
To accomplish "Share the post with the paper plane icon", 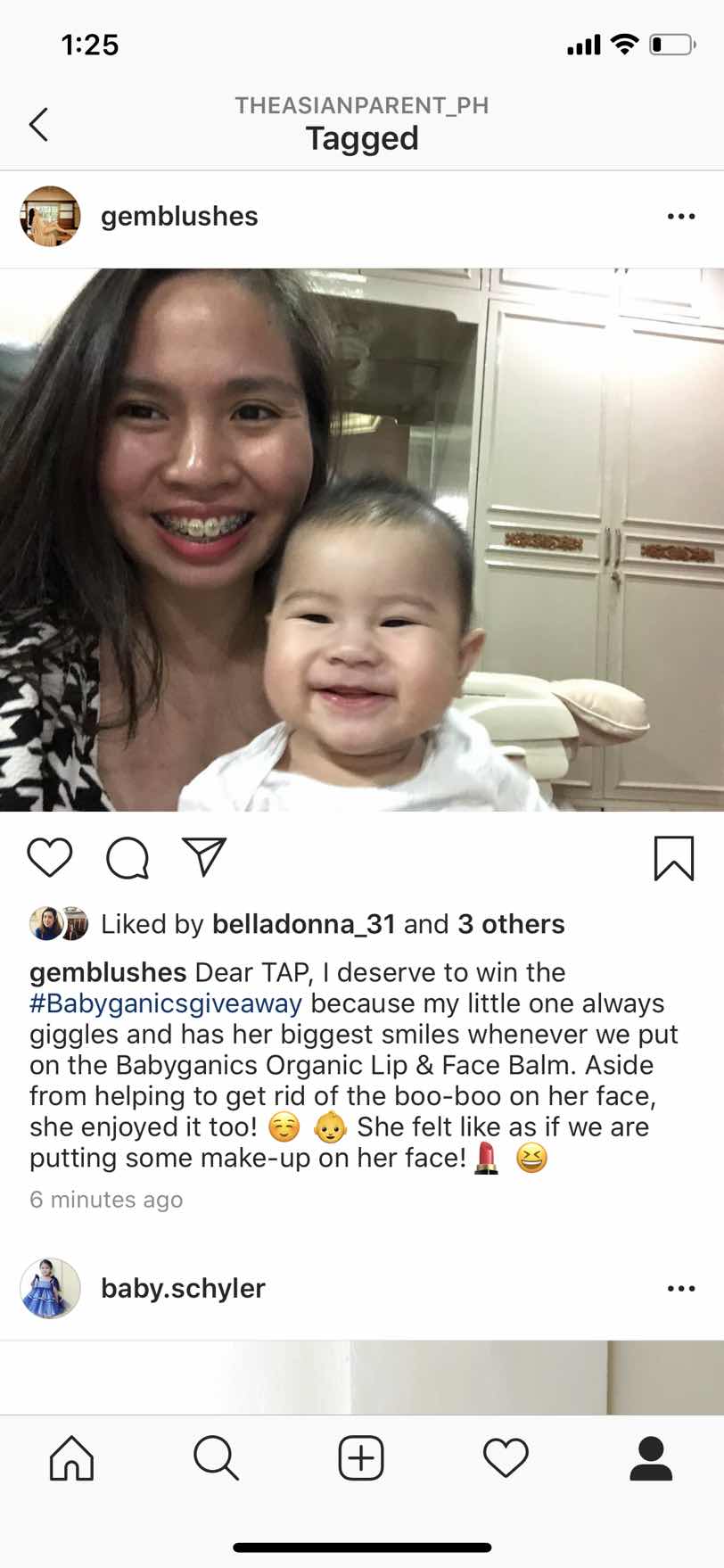I will click(x=204, y=856).
